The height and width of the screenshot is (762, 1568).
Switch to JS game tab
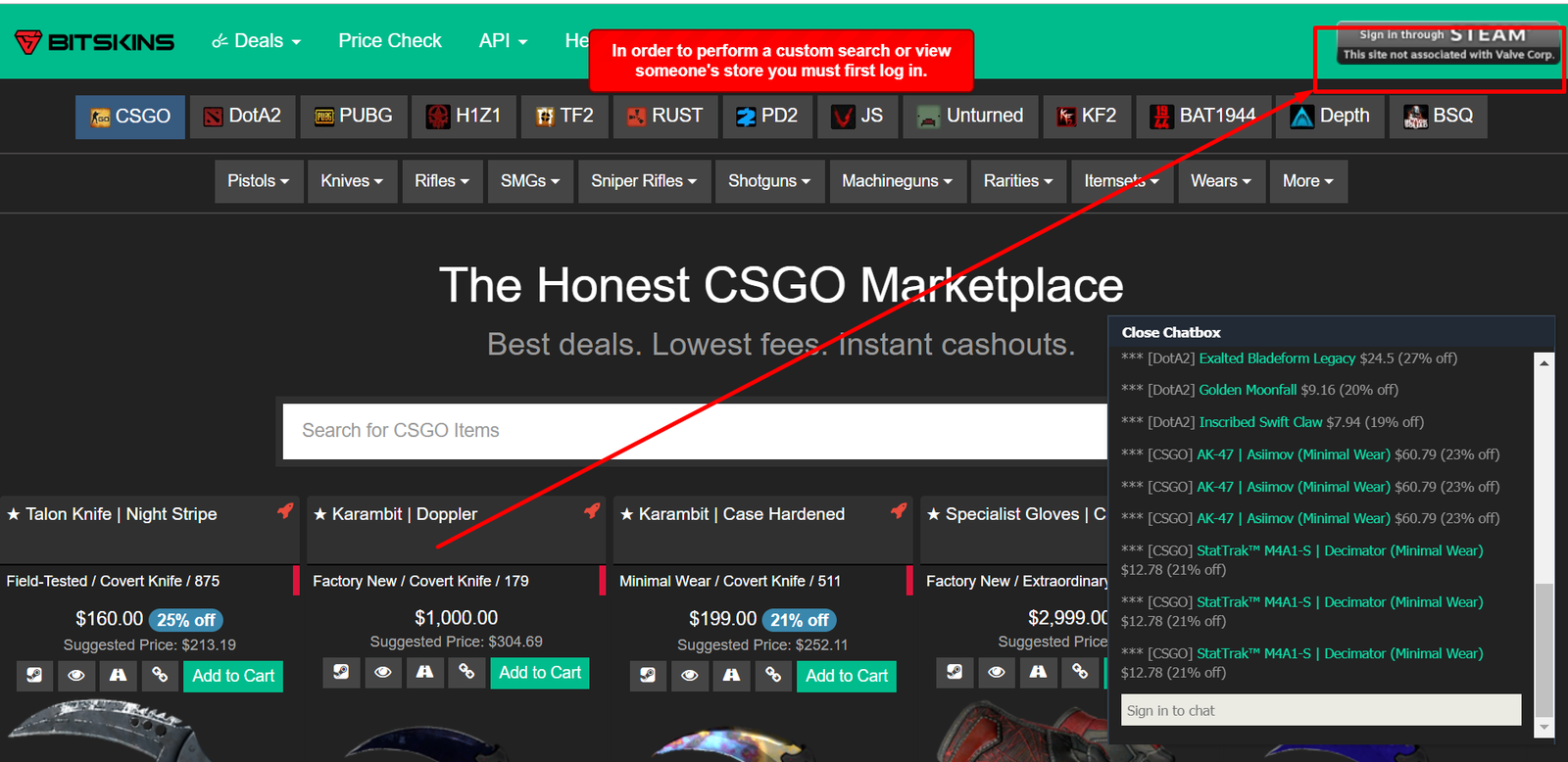coord(857,117)
